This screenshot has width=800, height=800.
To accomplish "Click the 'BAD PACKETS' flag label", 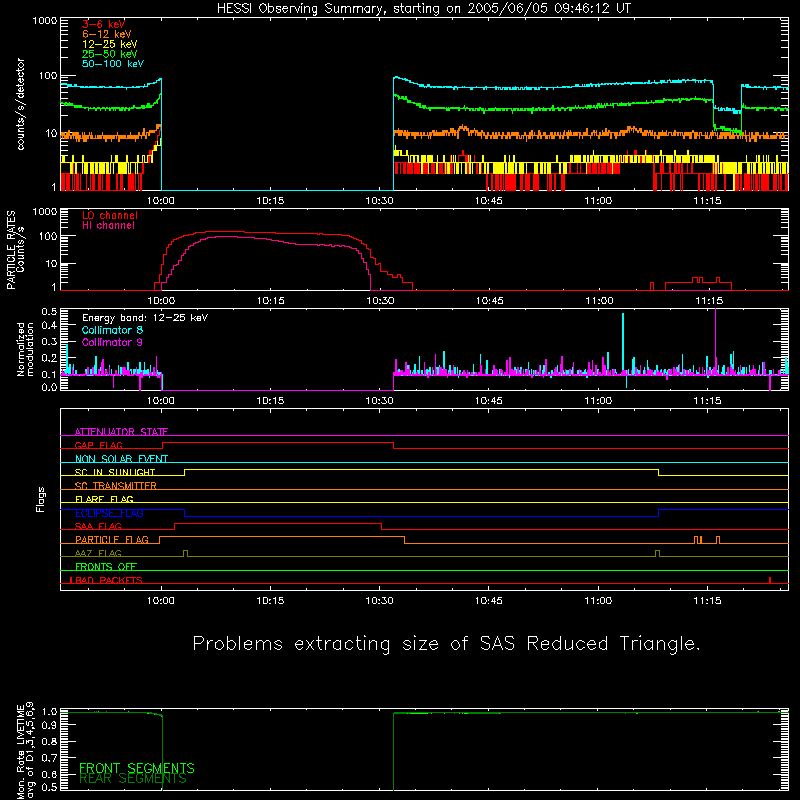I will coord(107,580).
